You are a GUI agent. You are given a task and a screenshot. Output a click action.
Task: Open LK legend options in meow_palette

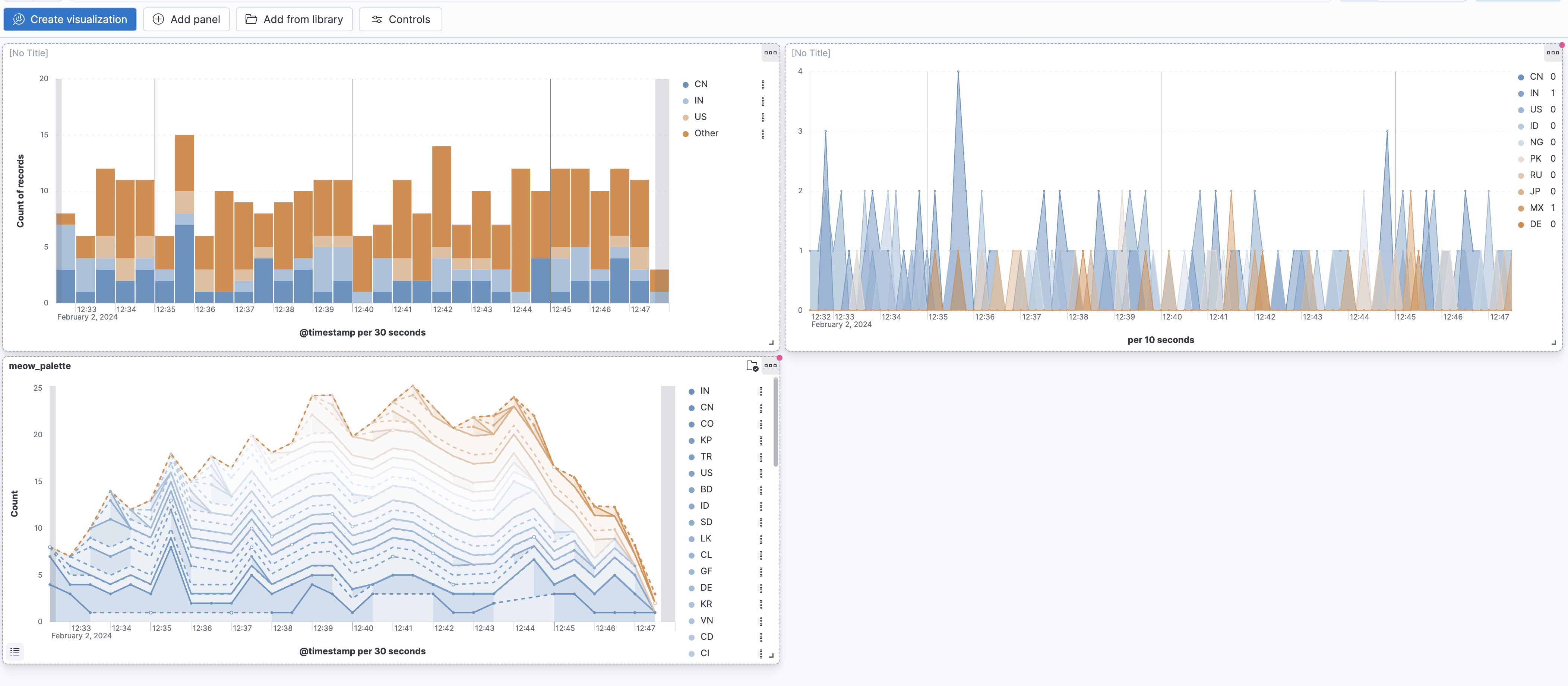click(x=760, y=539)
